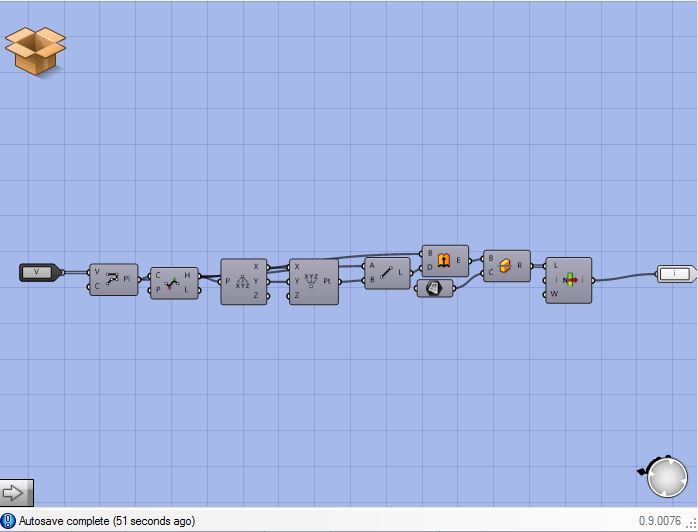Select the deconstruct point XYZ component
Screen dimensions: 698x532
click(x=243, y=282)
